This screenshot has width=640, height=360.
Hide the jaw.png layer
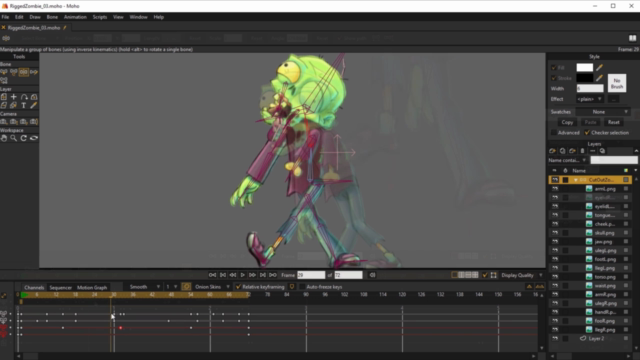point(555,242)
